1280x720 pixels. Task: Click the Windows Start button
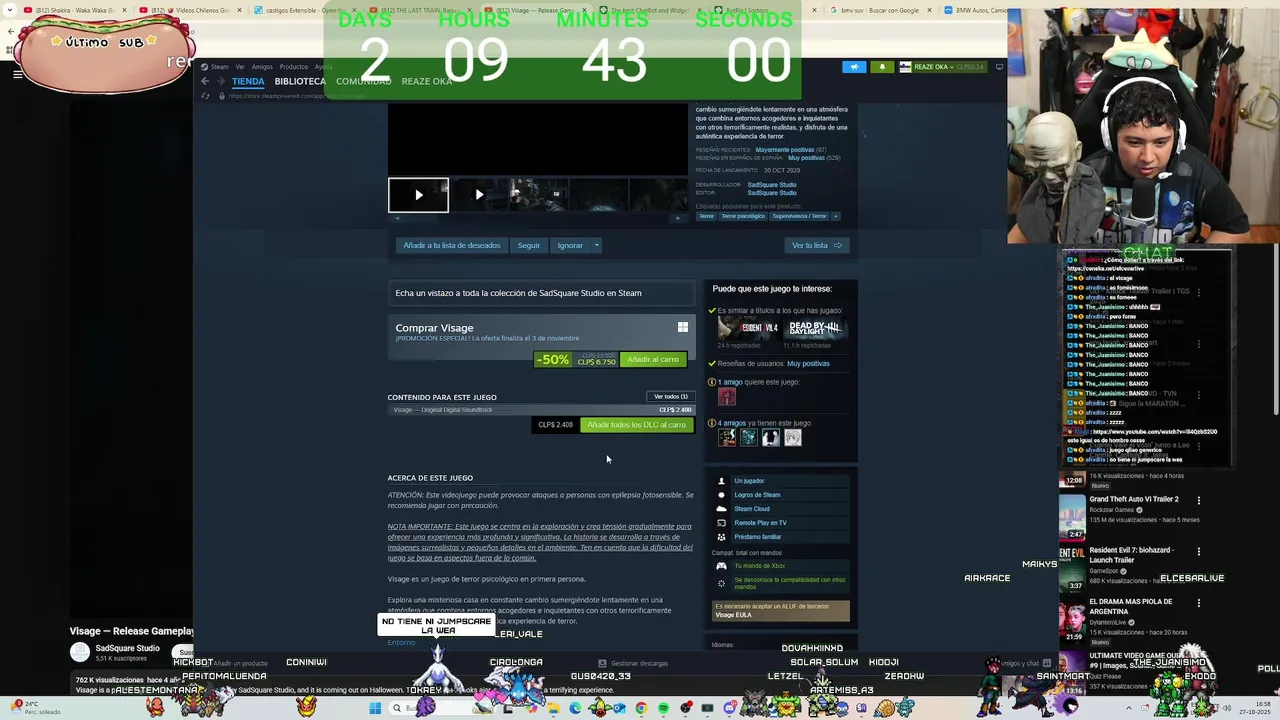pos(375,708)
